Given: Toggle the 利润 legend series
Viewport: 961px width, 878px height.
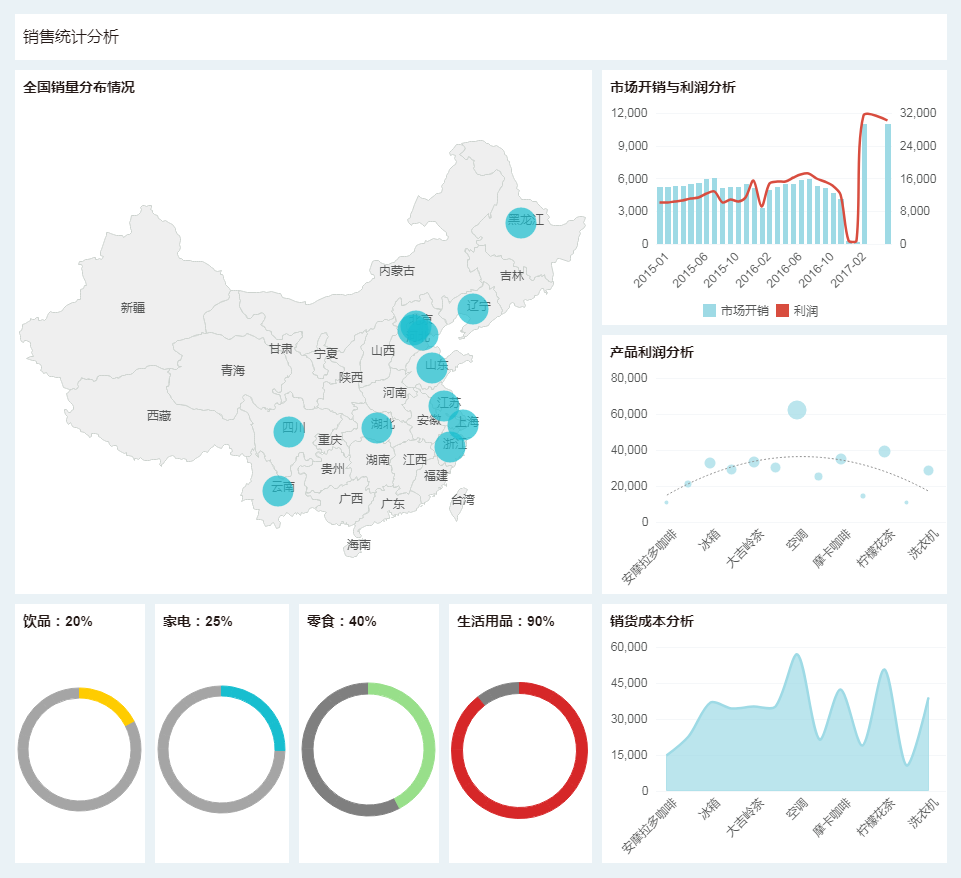Looking at the screenshot, I should [798, 311].
